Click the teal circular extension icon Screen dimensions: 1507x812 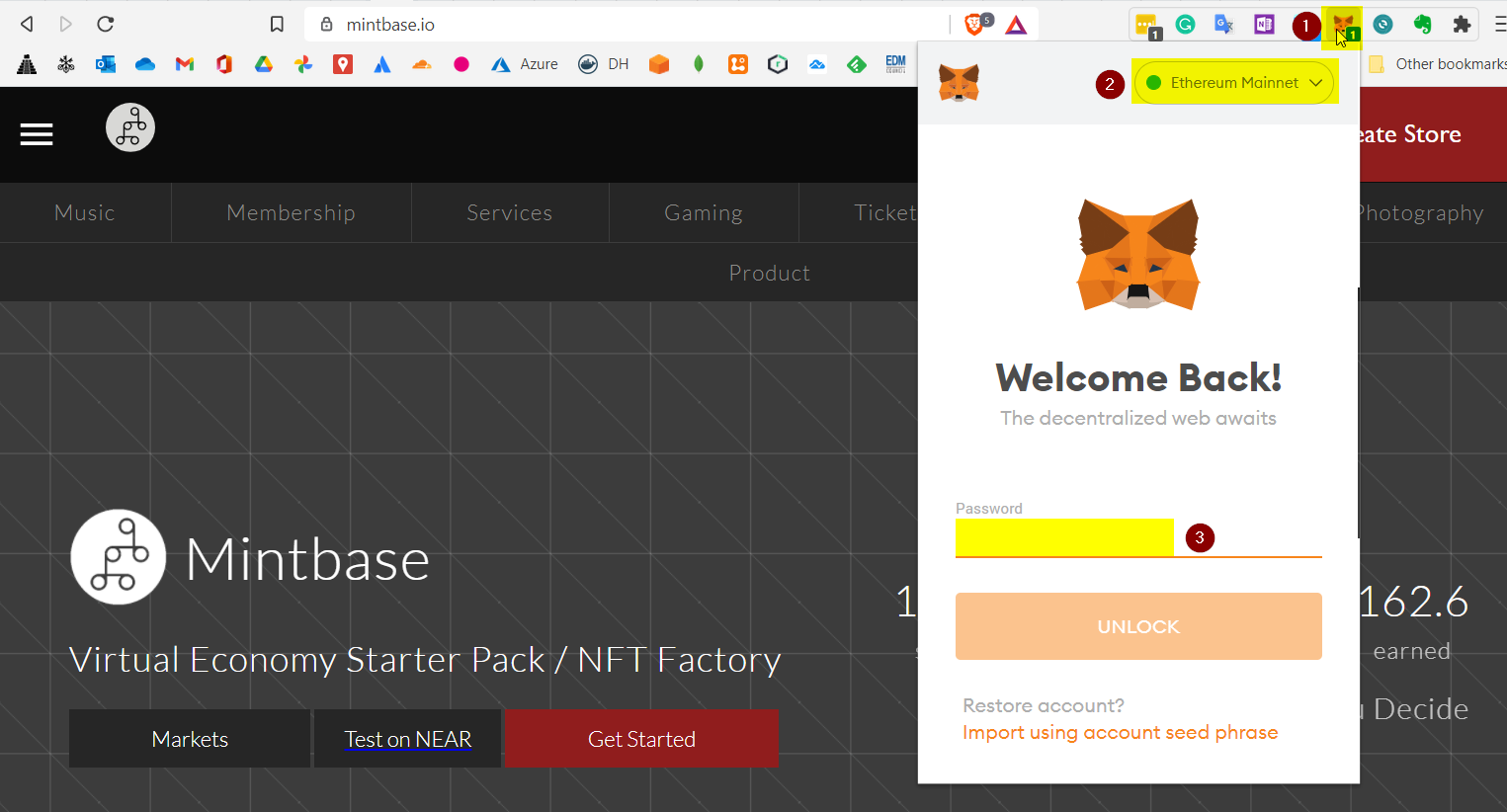[x=1382, y=25]
